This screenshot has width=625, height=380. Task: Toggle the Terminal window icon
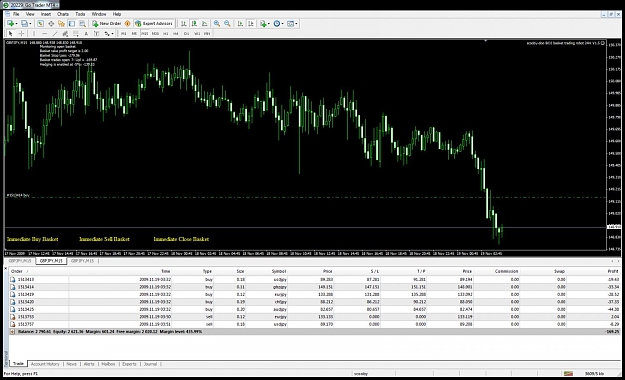(72, 24)
